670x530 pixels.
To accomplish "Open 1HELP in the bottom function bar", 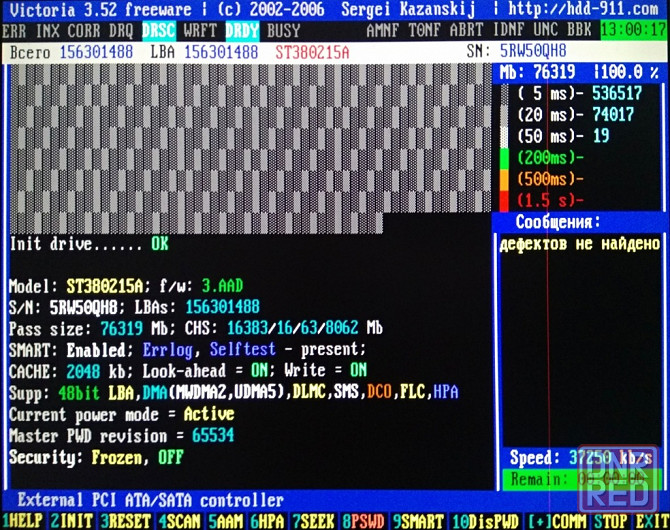I will tap(23, 521).
